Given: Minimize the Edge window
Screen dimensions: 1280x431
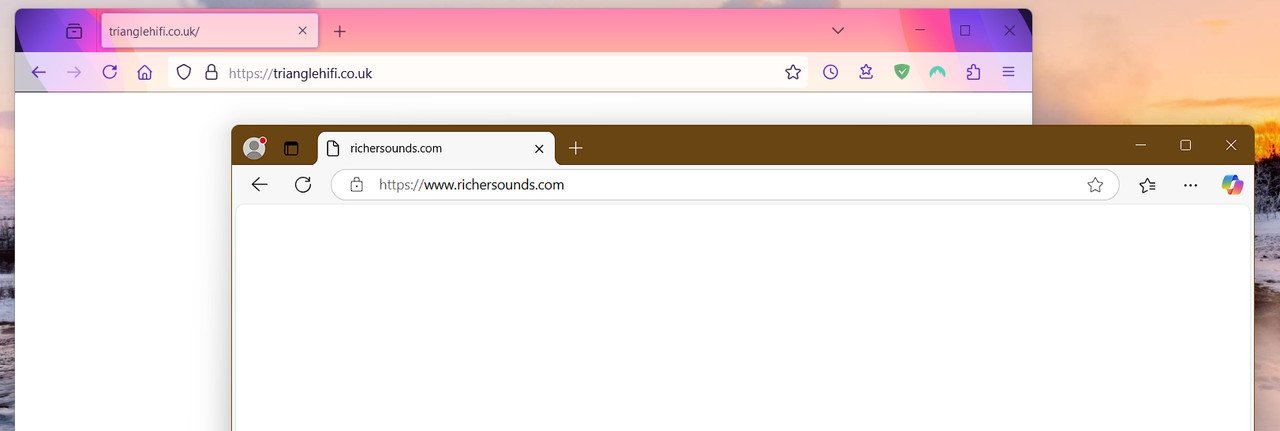Looking at the screenshot, I should point(1141,145).
